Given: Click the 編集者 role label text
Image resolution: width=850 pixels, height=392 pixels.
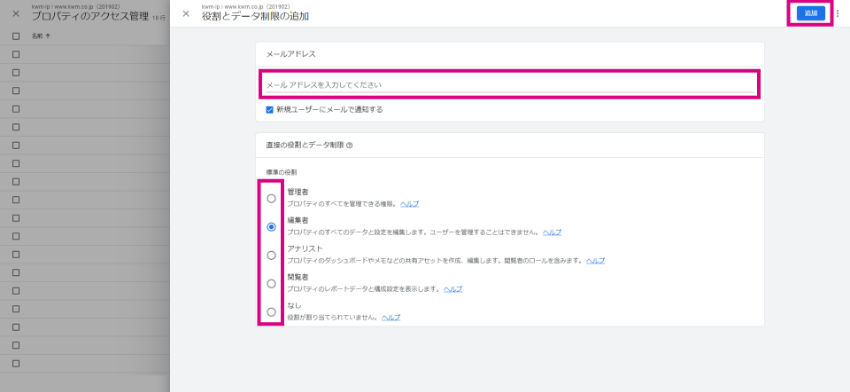Looking at the screenshot, I should pos(298,220).
